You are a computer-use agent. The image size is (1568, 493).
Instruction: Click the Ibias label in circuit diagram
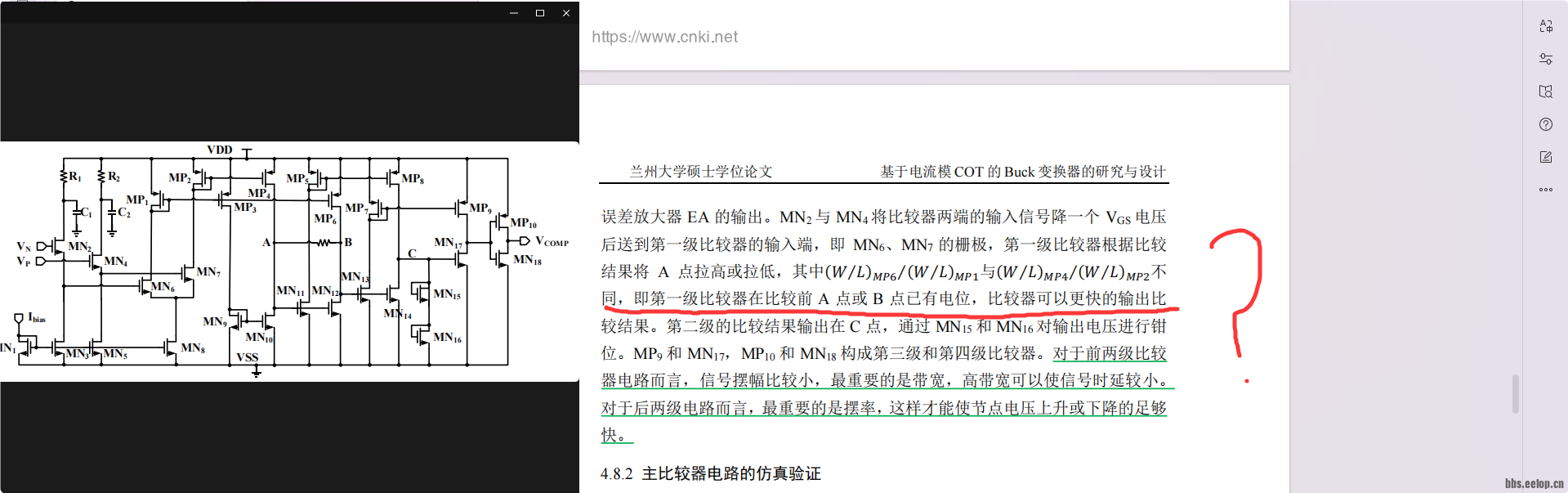pos(37,318)
